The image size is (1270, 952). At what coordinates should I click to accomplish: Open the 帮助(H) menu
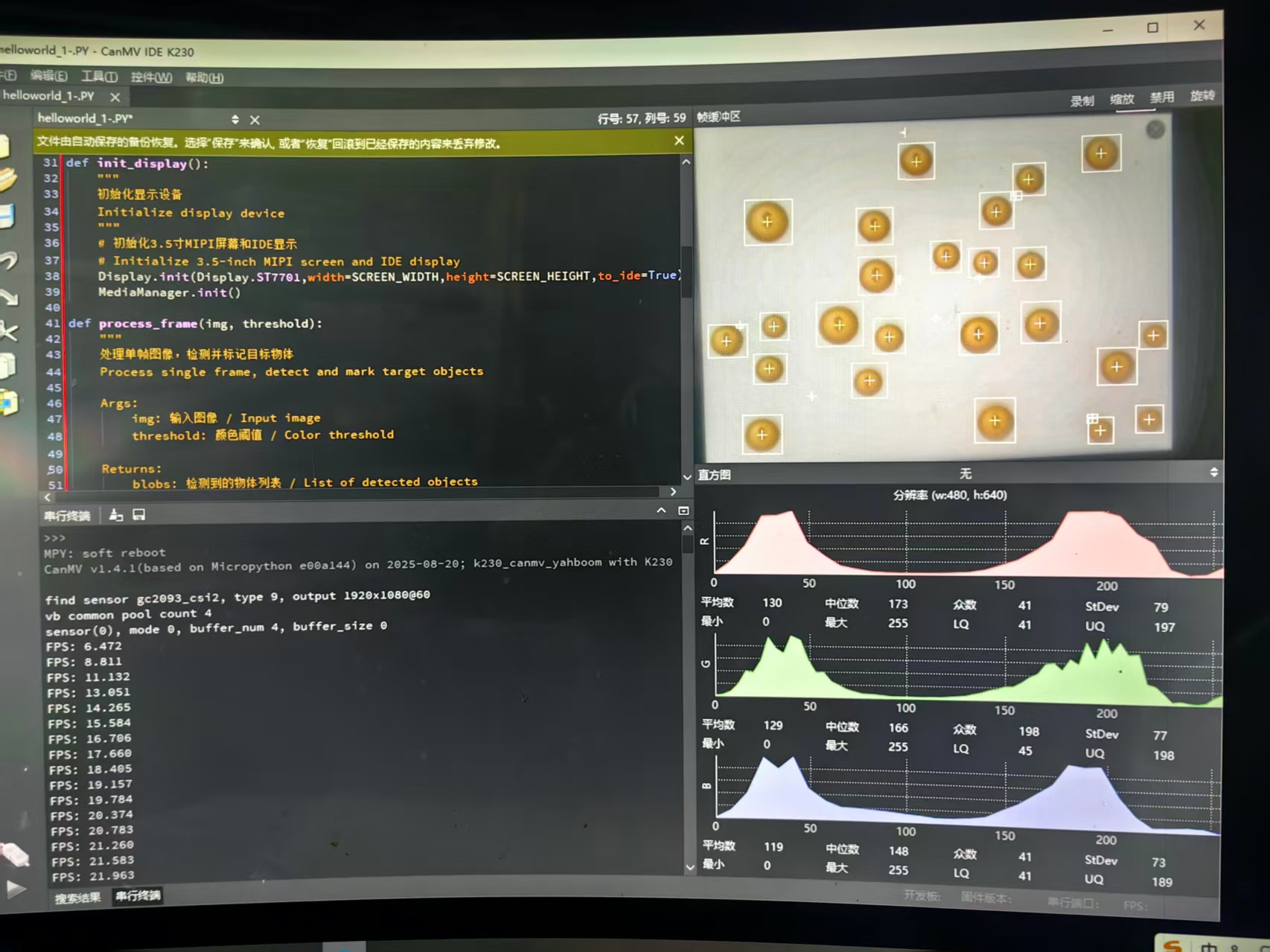pyautogui.click(x=204, y=77)
